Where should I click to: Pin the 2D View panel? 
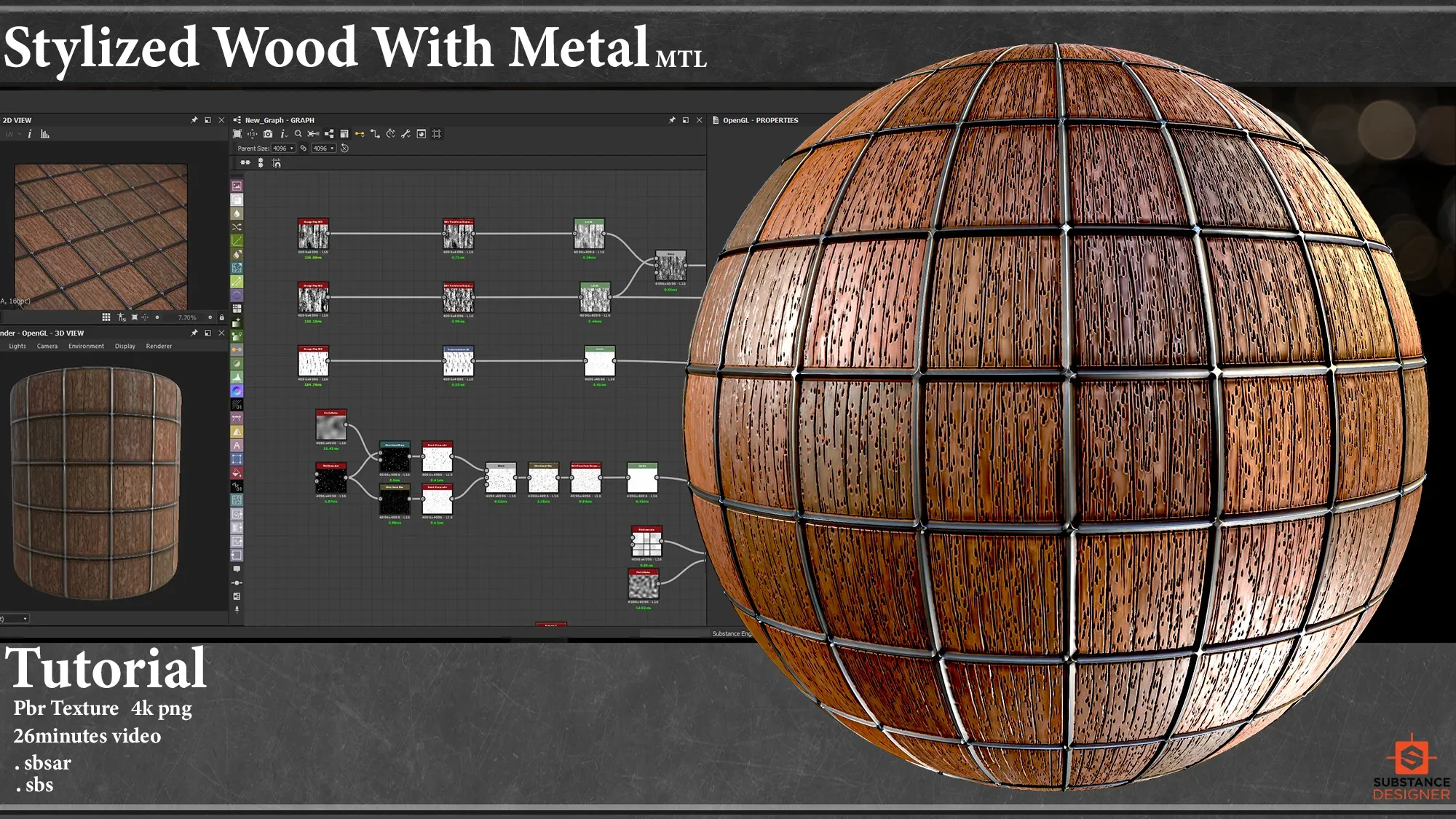194,120
